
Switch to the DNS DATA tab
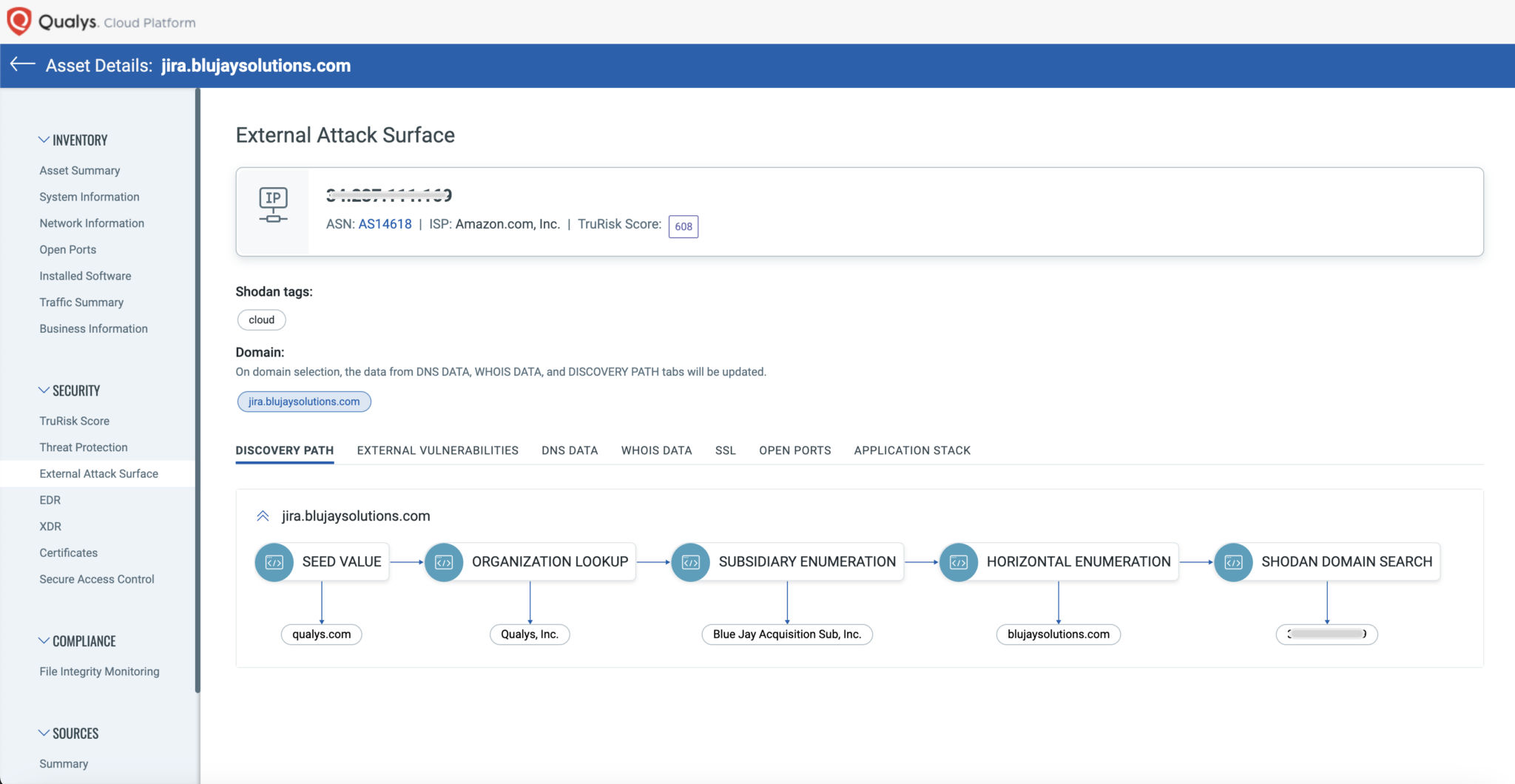569,450
